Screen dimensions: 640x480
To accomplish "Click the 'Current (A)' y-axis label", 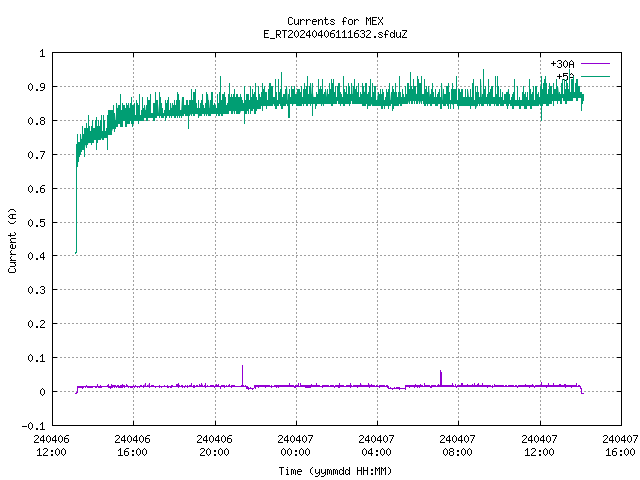I will tap(12, 240).
